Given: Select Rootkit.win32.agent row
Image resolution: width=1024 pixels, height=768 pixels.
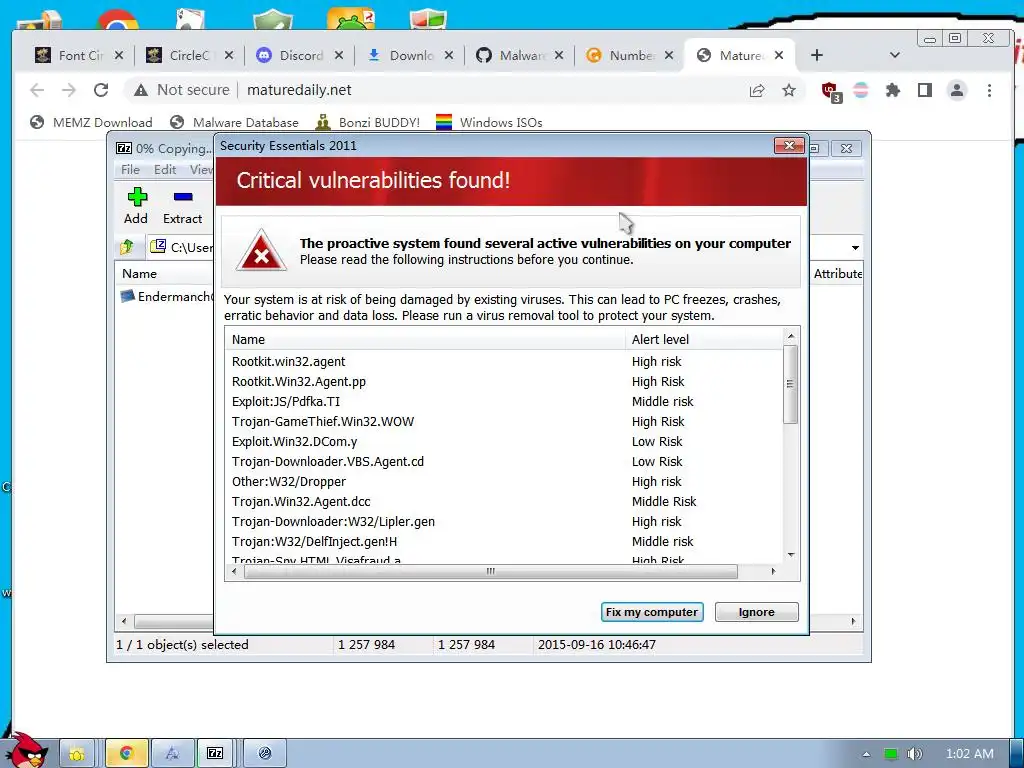Looking at the screenshot, I should 504,362.
